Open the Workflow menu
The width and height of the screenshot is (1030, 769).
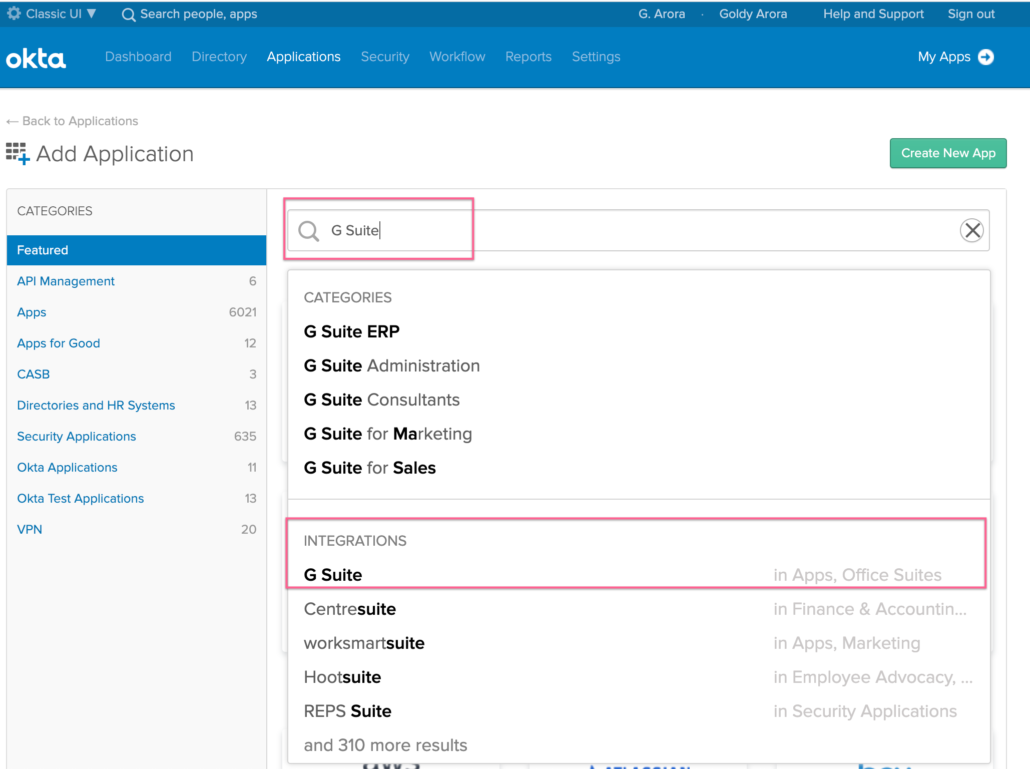tap(457, 57)
